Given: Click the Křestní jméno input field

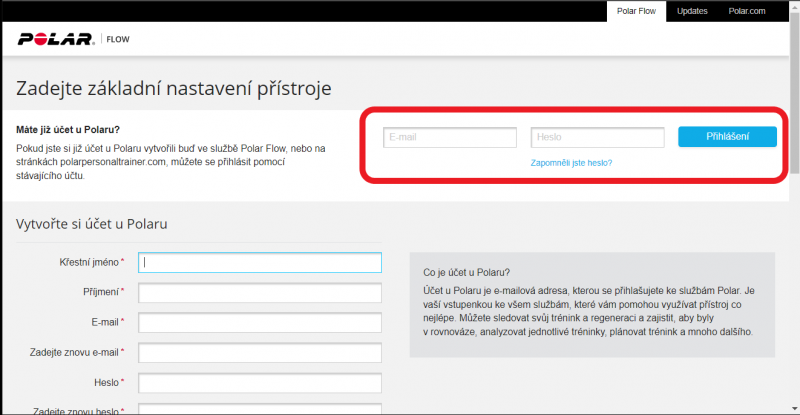Looking at the screenshot, I should point(260,262).
